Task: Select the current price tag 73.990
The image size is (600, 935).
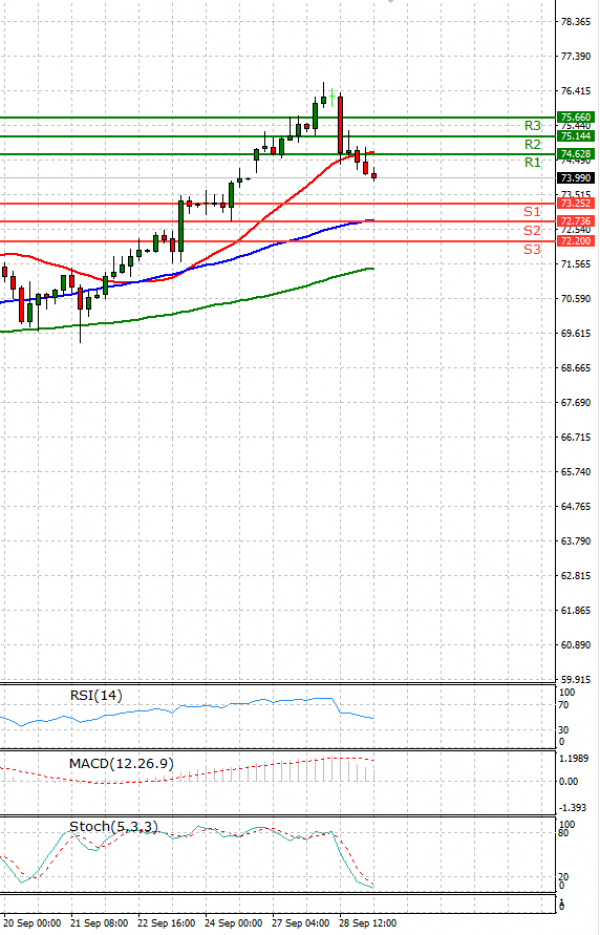Action: [x=576, y=178]
